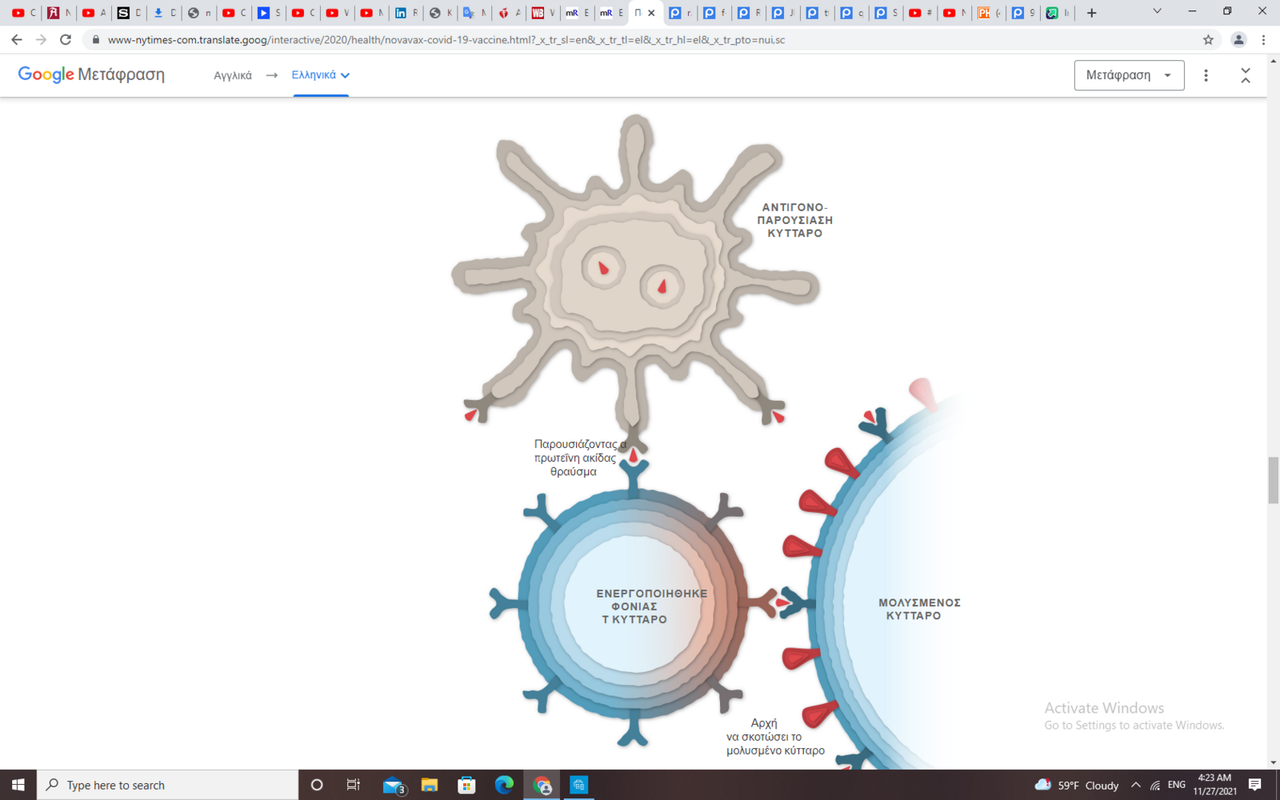
Task: Bookmark this page with the star icon
Action: [1208, 40]
